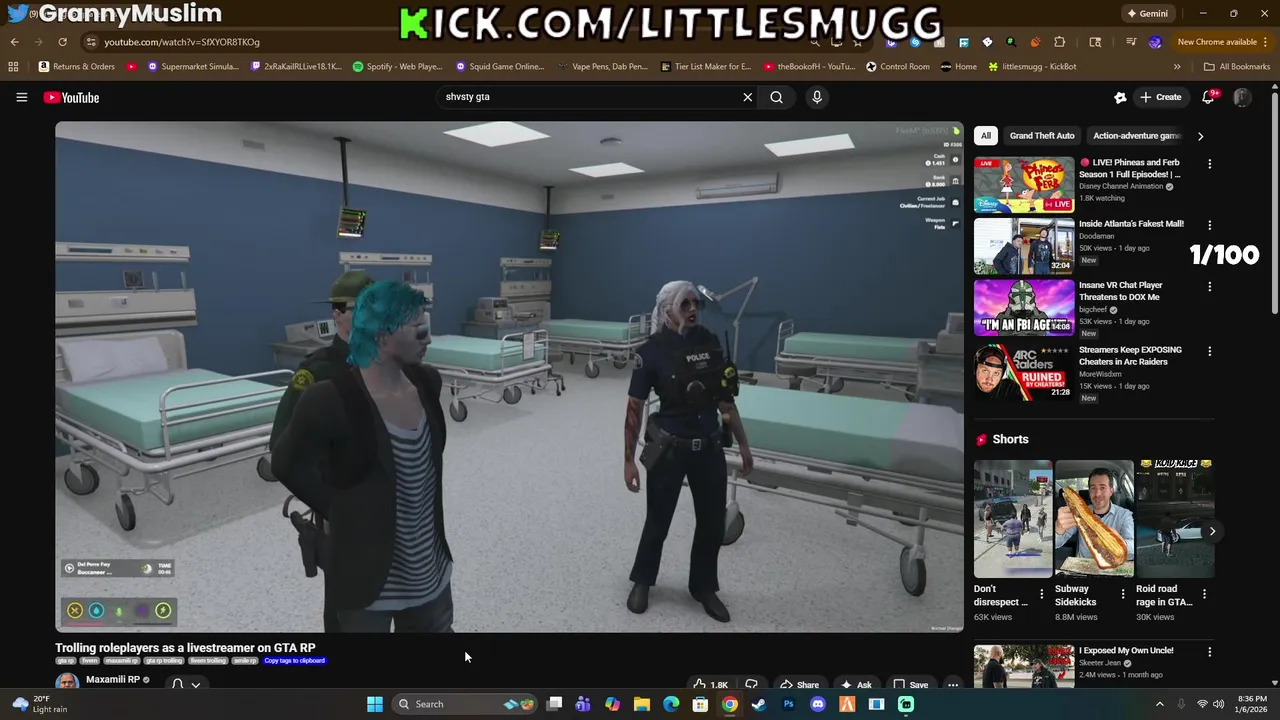Open options for Subway Sidekicks short

coord(1123,594)
